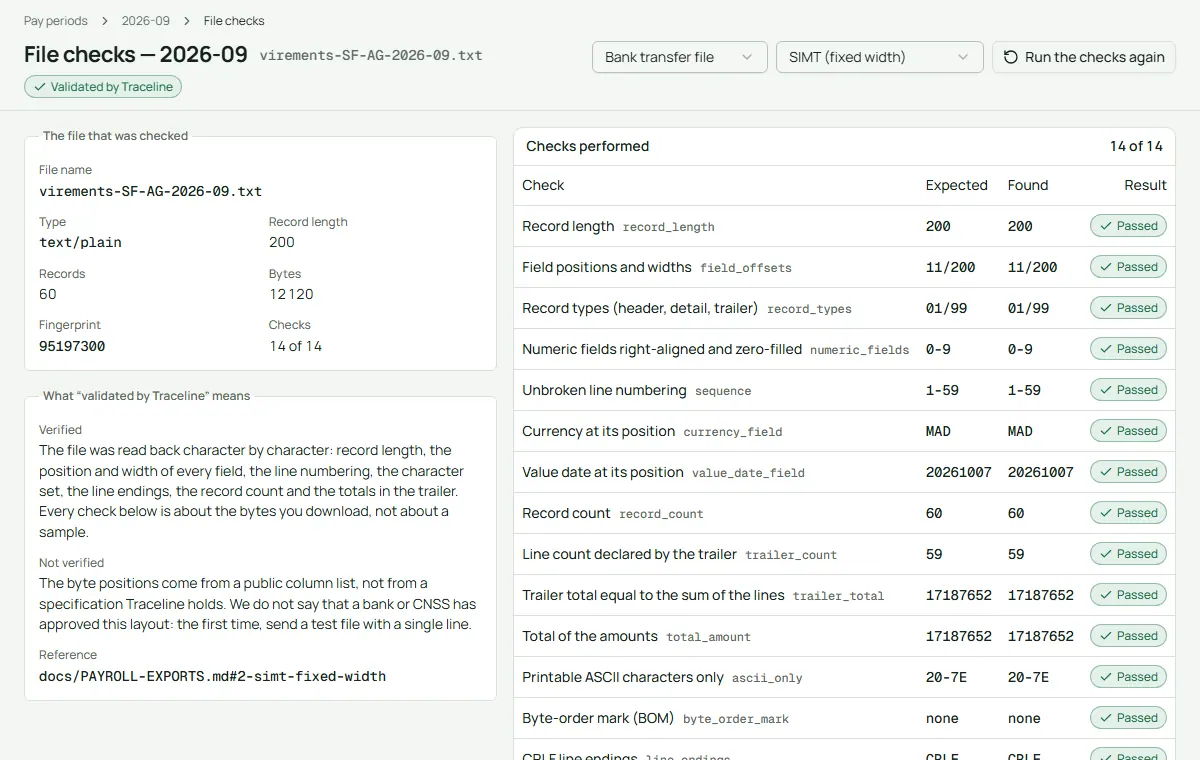Click the Record length value 200 in file panel
Image resolution: width=1200 pixels, height=760 pixels.
pos(282,242)
